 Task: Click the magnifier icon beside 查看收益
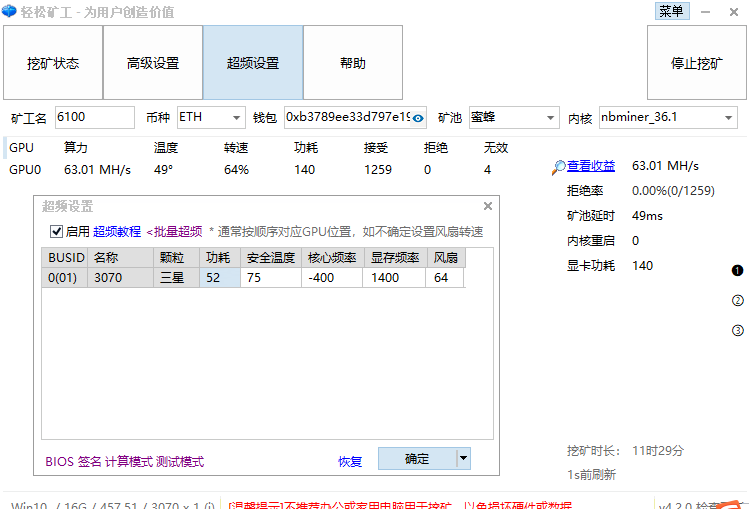tap(558, 167)
